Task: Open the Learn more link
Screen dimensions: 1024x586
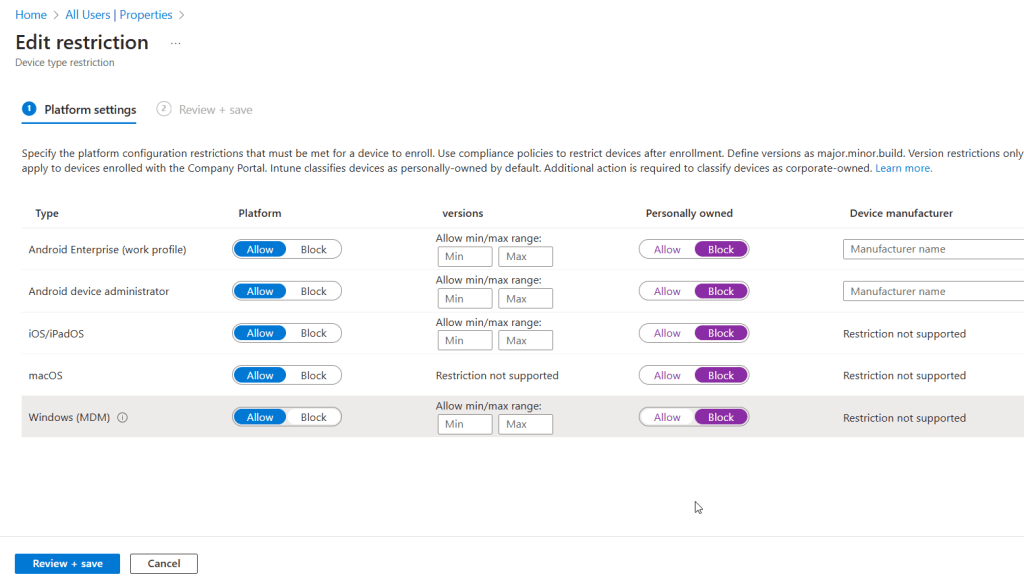Action: tap(903, 168)
